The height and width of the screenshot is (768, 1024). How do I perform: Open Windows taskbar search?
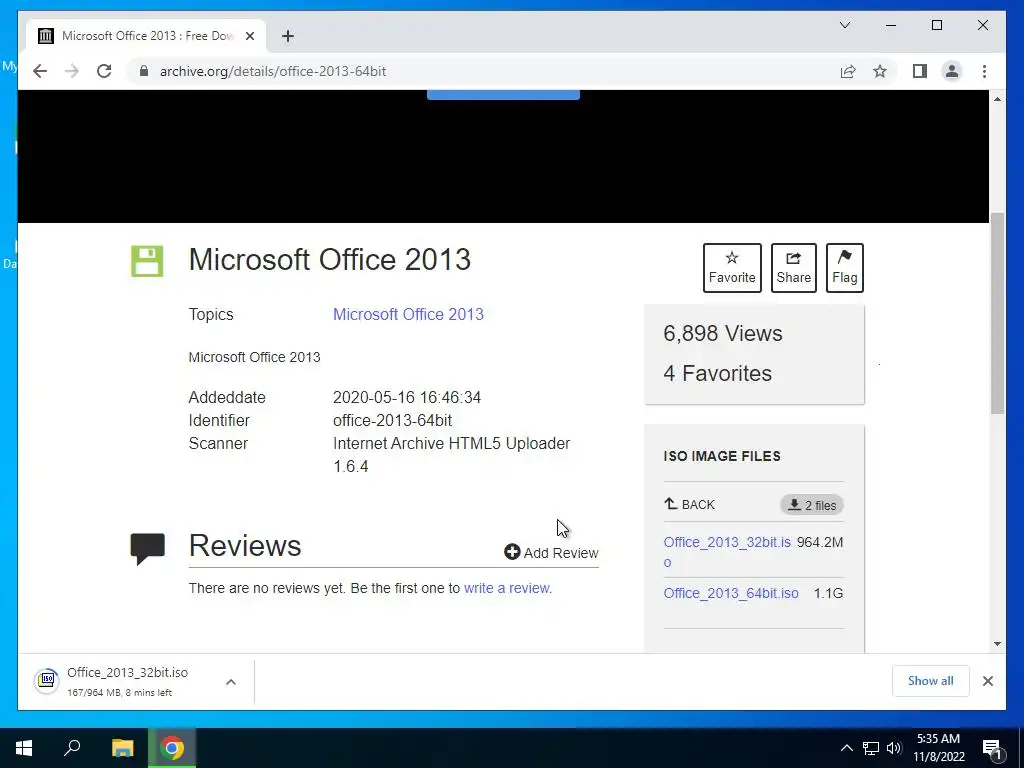[x=72, y=748]
